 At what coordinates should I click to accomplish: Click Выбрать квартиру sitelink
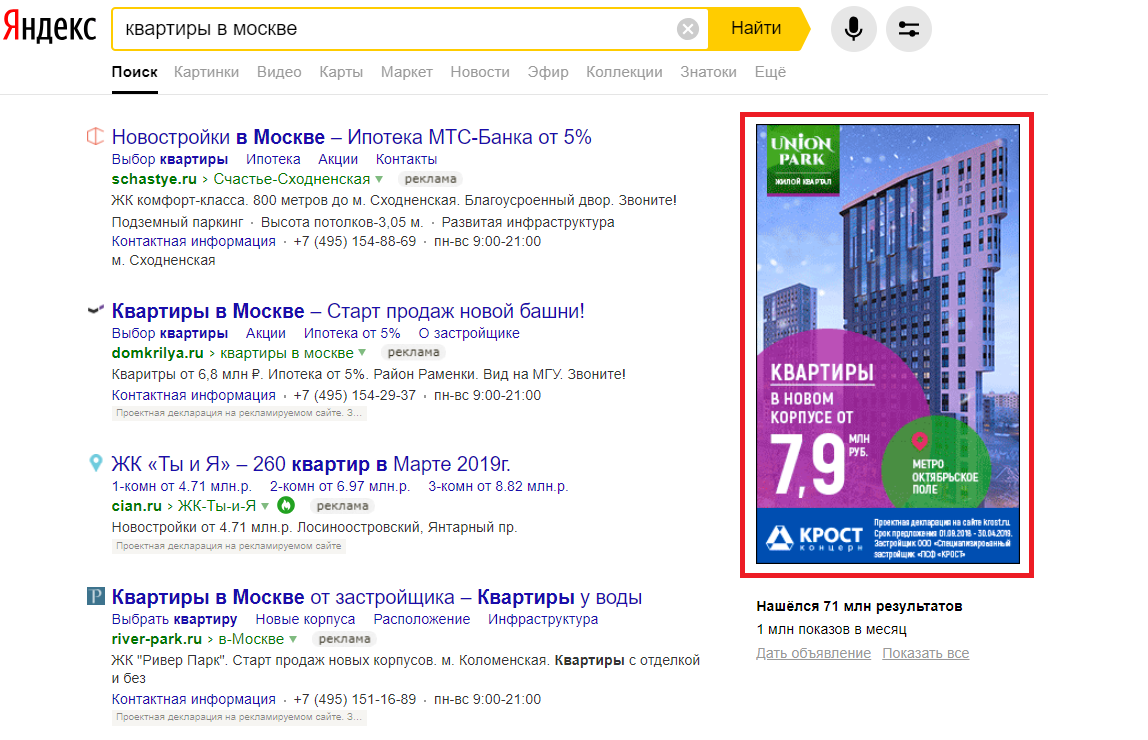tap(174, 619)
